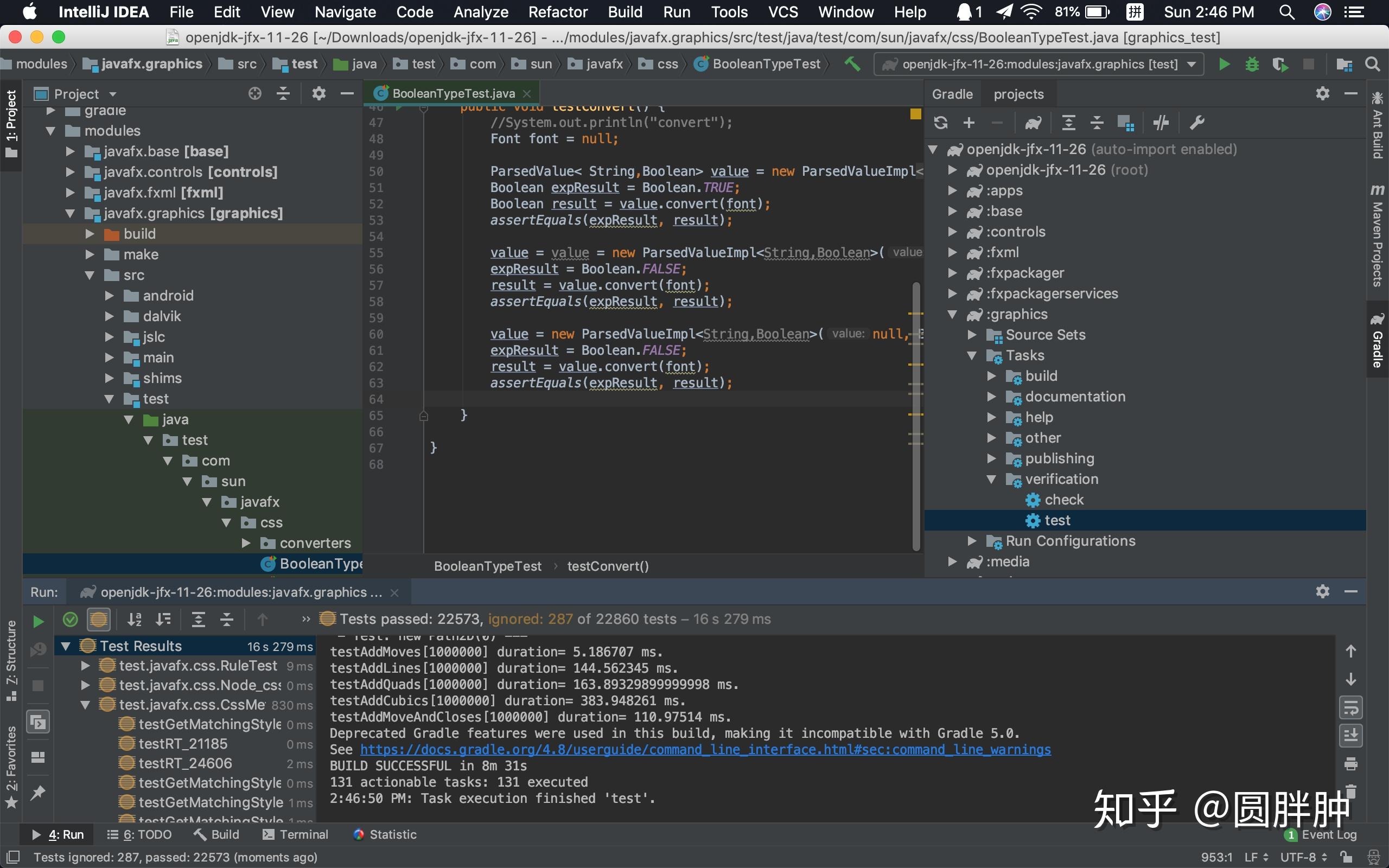Open the Statistic tool window tab
Image resolution: width=1389 pixels, height=868 pixels.
[385, 835]
